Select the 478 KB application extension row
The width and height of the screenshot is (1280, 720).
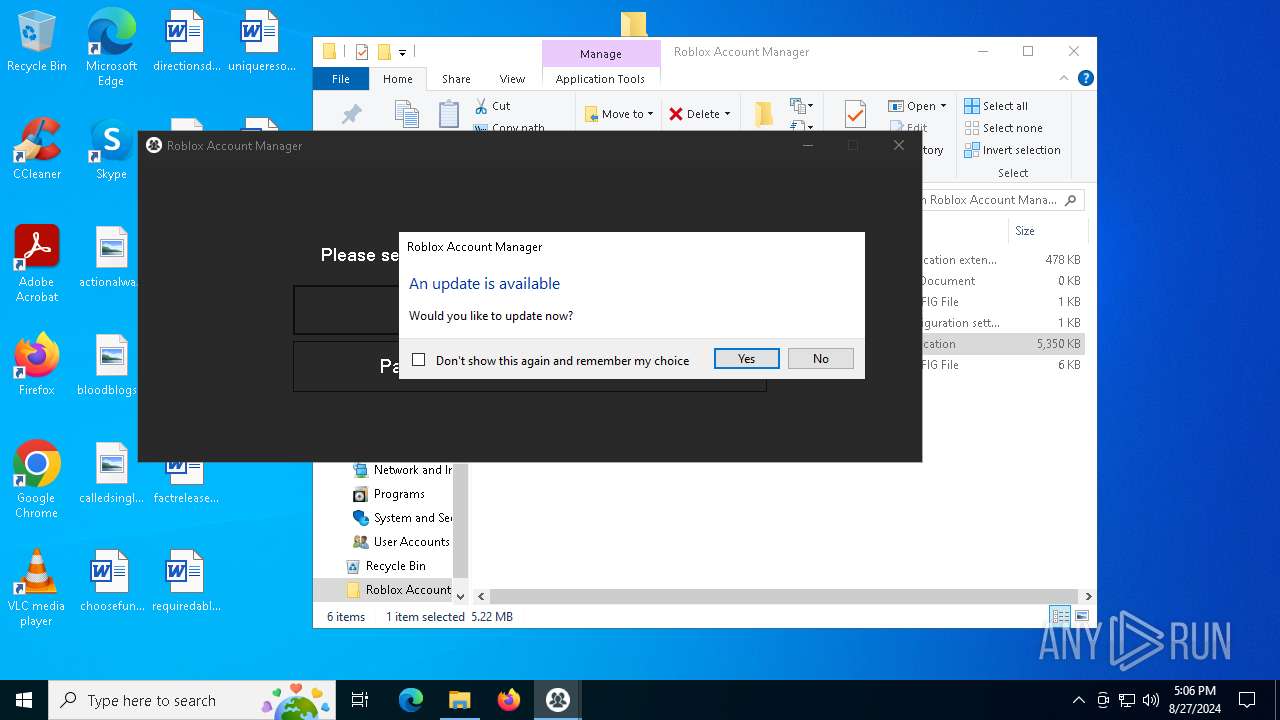pyautogui.click(x=1001, y=260)
